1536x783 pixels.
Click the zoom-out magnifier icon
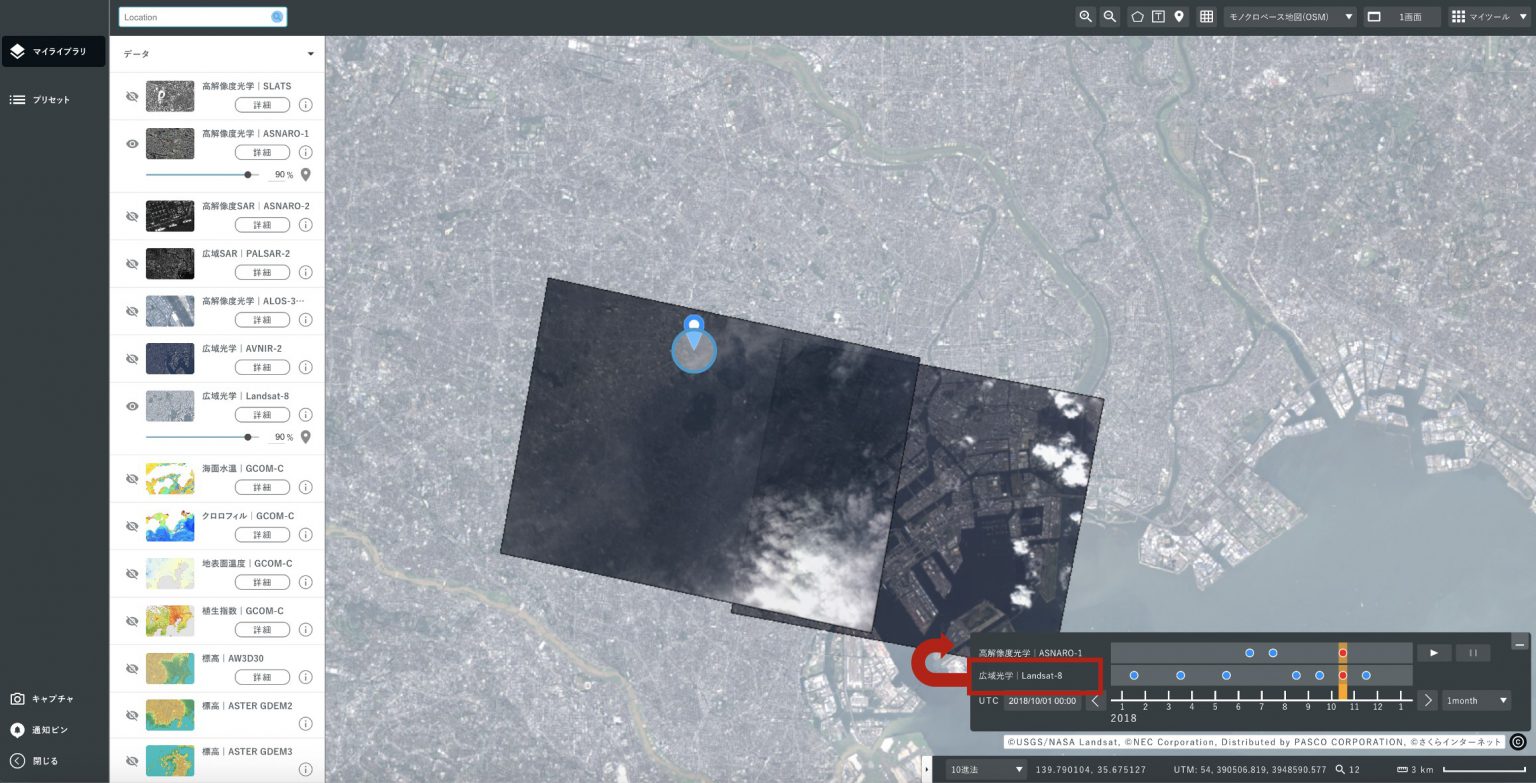click(x=1110, y=17)
